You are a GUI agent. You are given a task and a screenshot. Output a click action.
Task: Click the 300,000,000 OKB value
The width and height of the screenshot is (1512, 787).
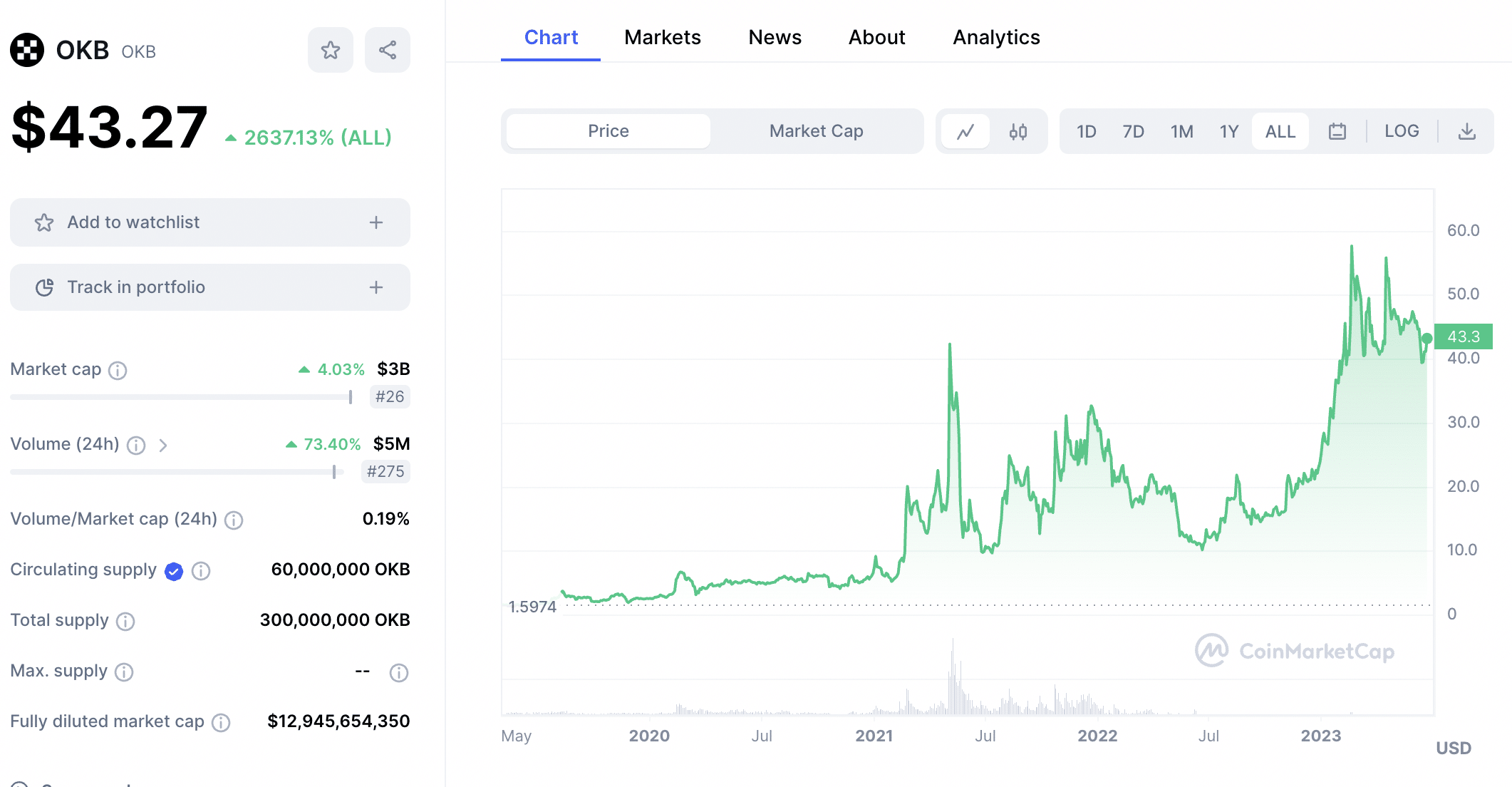pyautogui.click(x=335, y=620)
